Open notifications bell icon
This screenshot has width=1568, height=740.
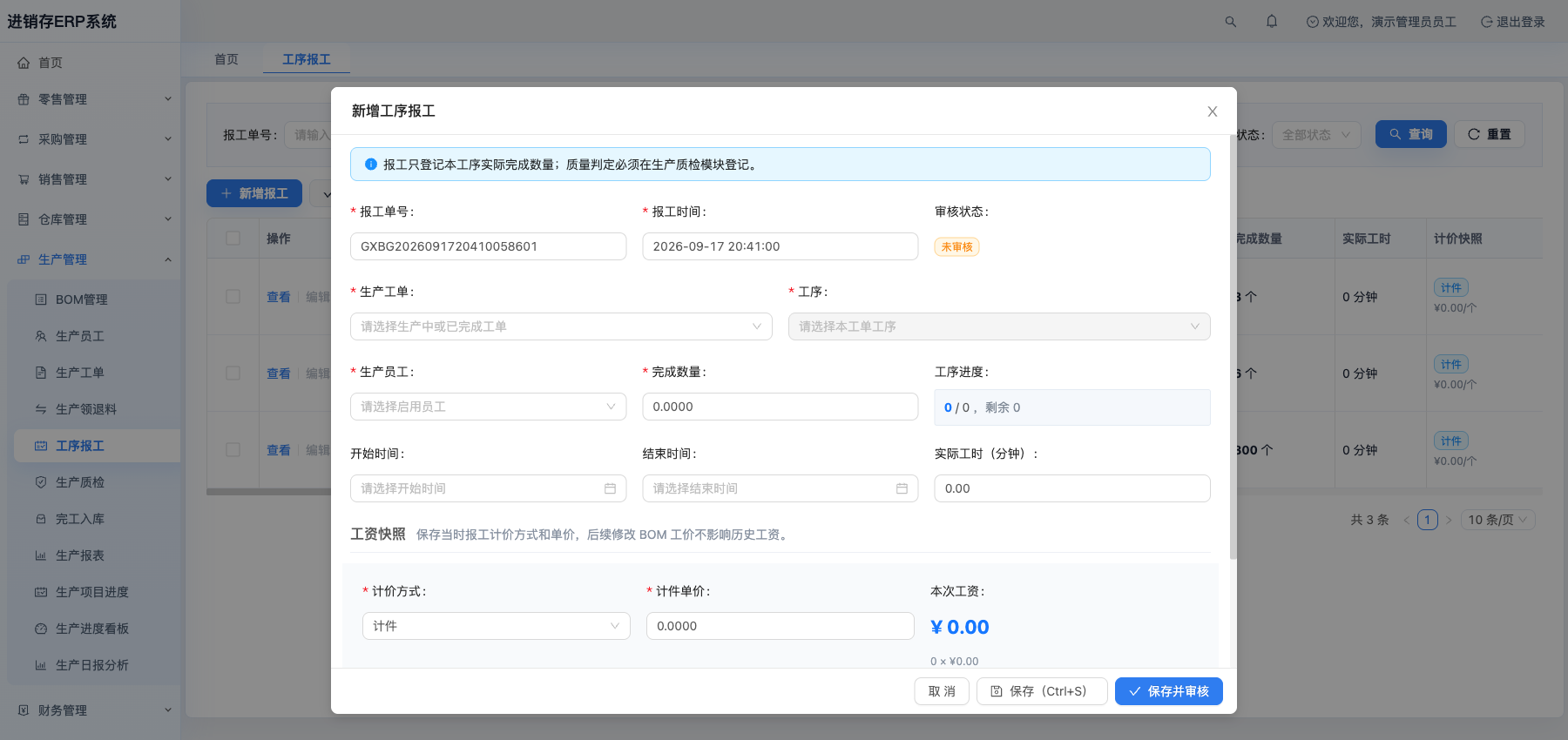tap(1272, 22)
